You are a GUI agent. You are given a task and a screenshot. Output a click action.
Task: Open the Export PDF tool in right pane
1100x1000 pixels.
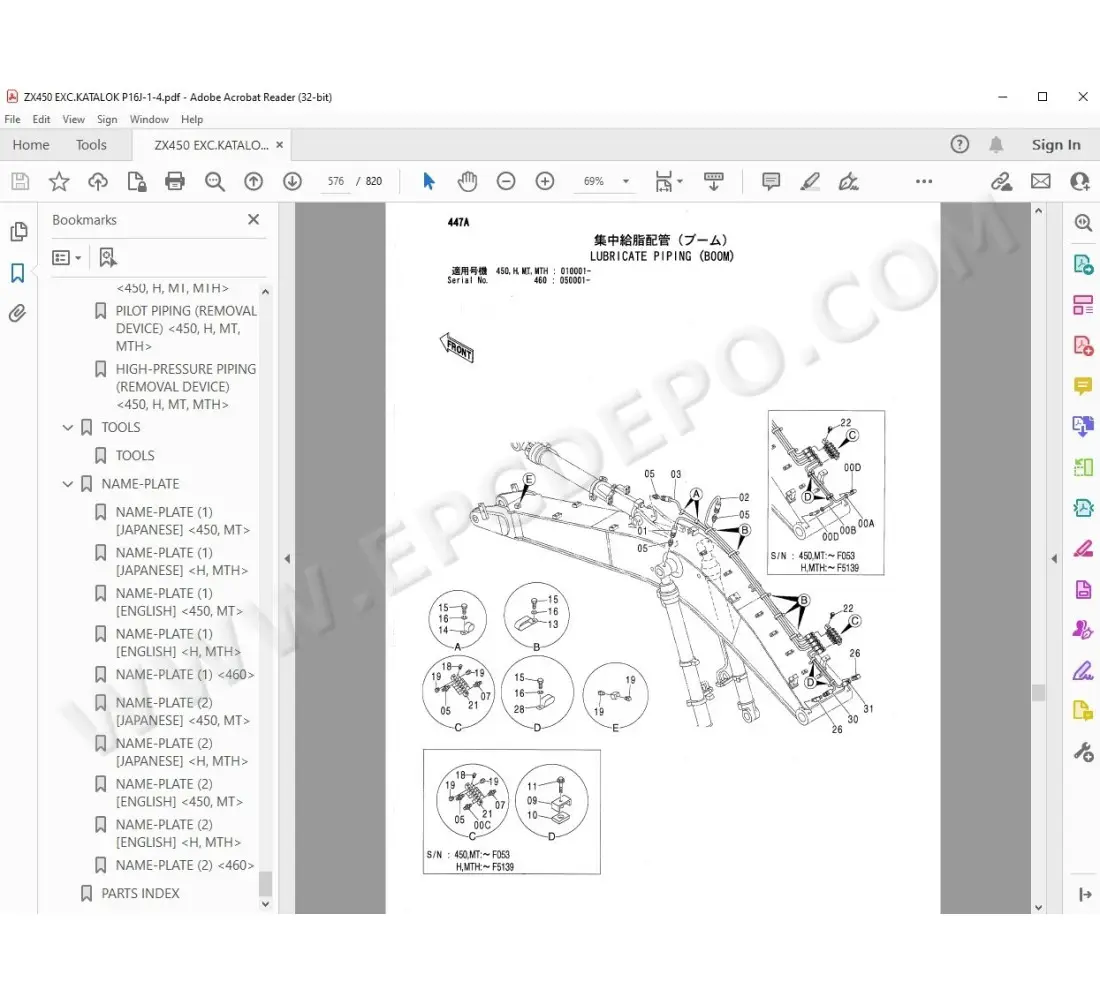tap(1083, 265)
